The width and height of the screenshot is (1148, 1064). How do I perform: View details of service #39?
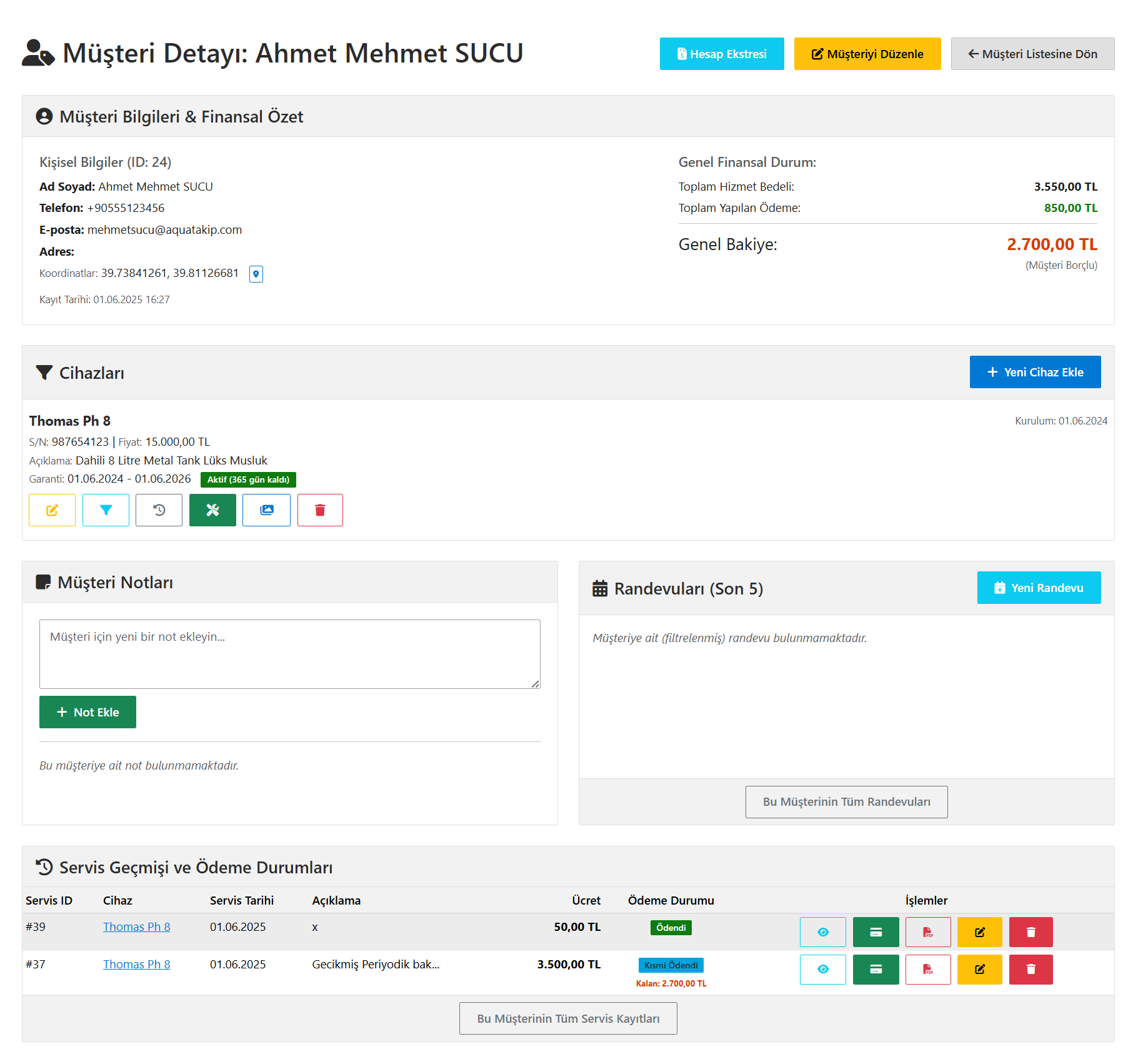822,932
